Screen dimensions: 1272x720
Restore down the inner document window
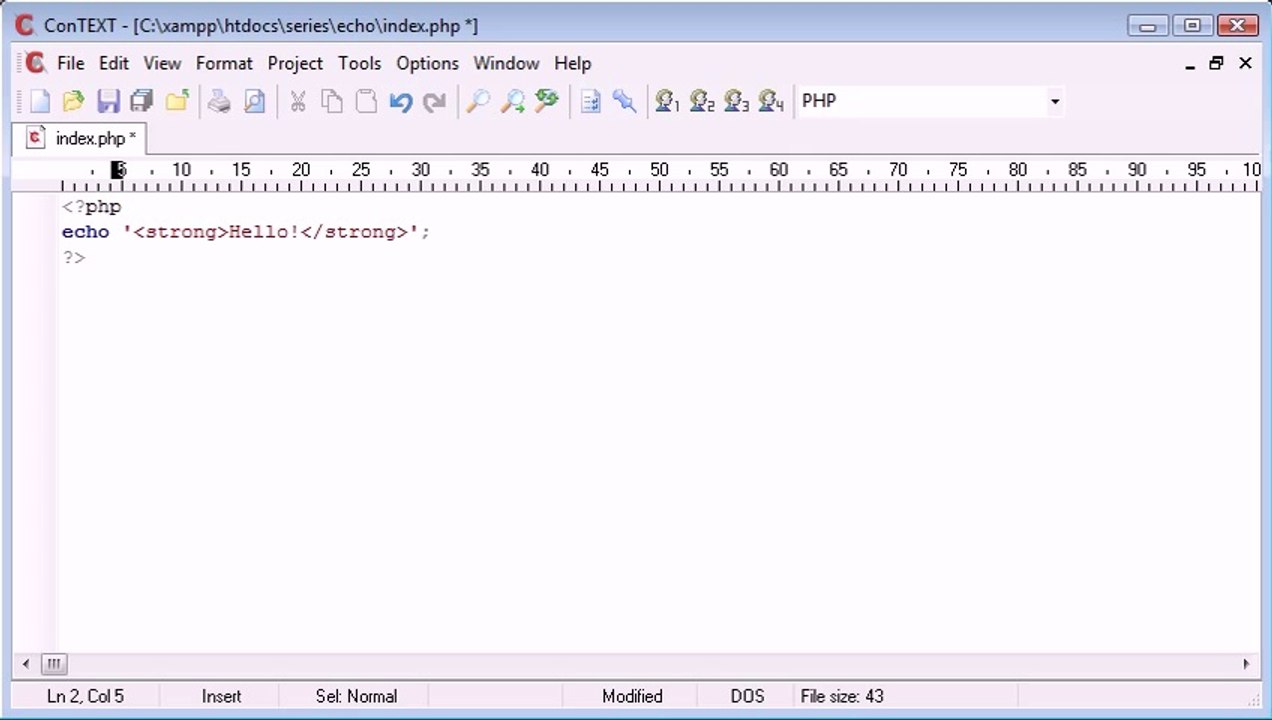point(1216,63)
